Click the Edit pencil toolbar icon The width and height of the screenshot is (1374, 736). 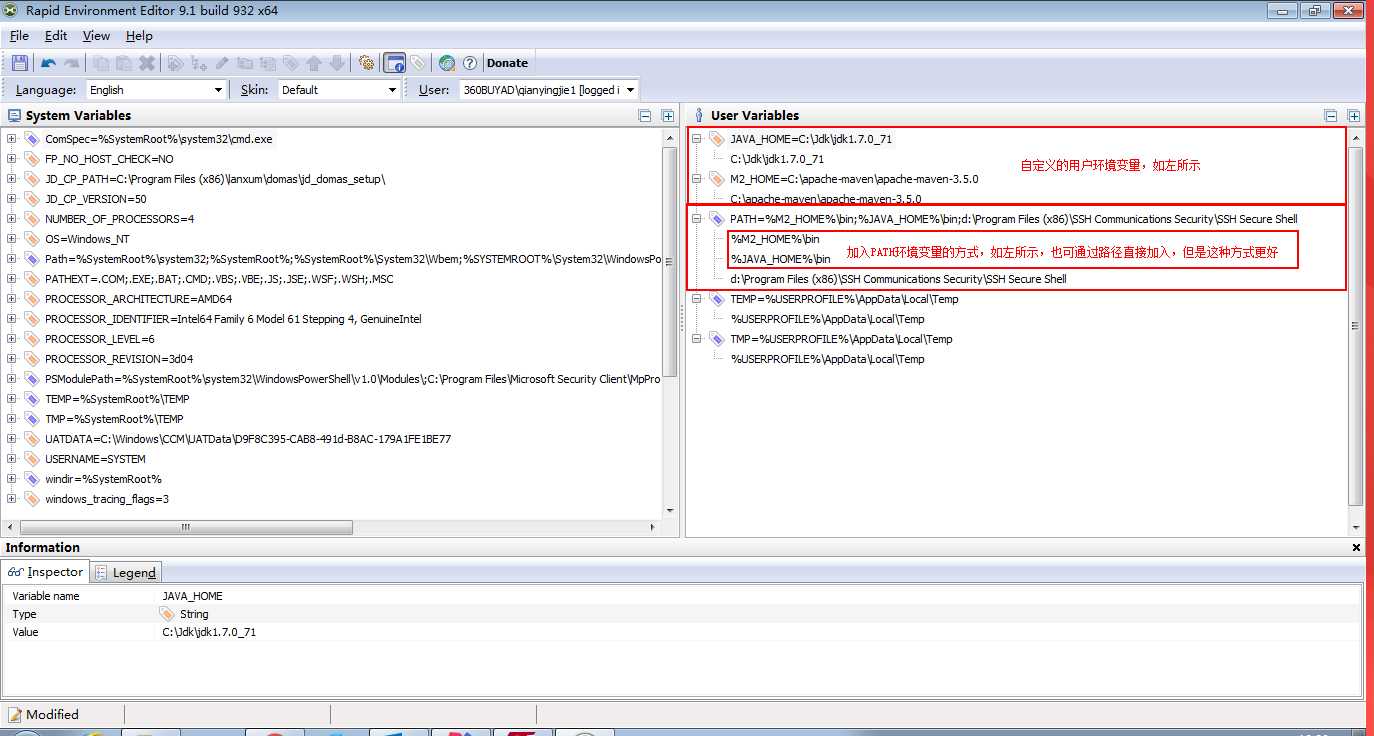[222, 63]
